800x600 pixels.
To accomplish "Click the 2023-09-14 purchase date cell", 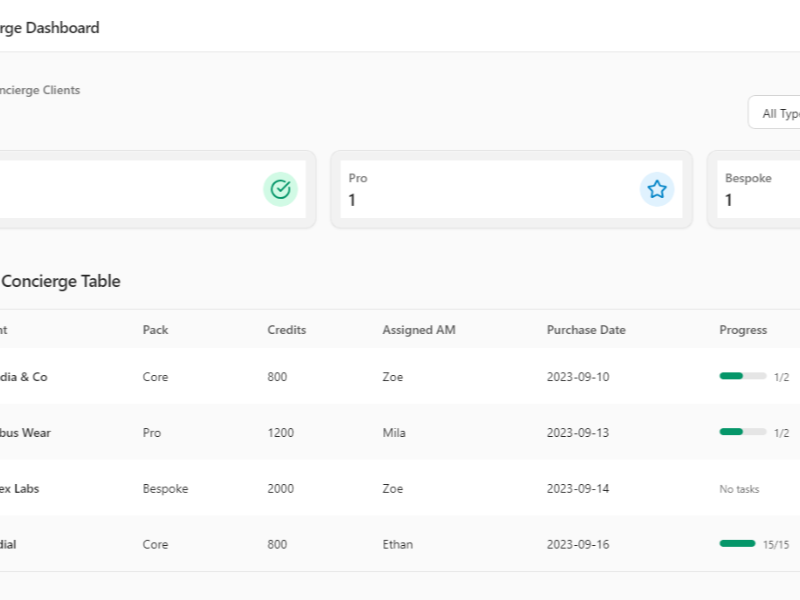I will point(578,488).
